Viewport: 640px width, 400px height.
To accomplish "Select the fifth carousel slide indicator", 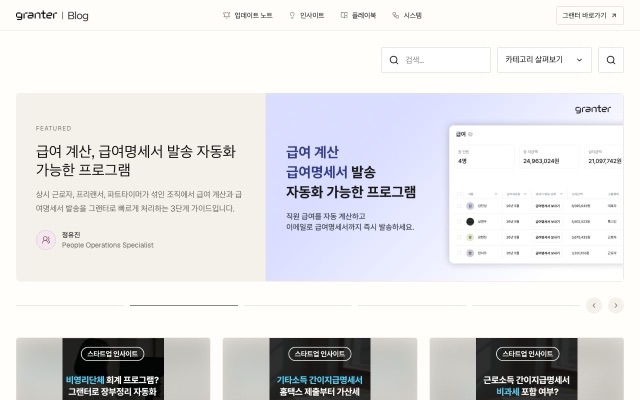I will coord(526,305).
